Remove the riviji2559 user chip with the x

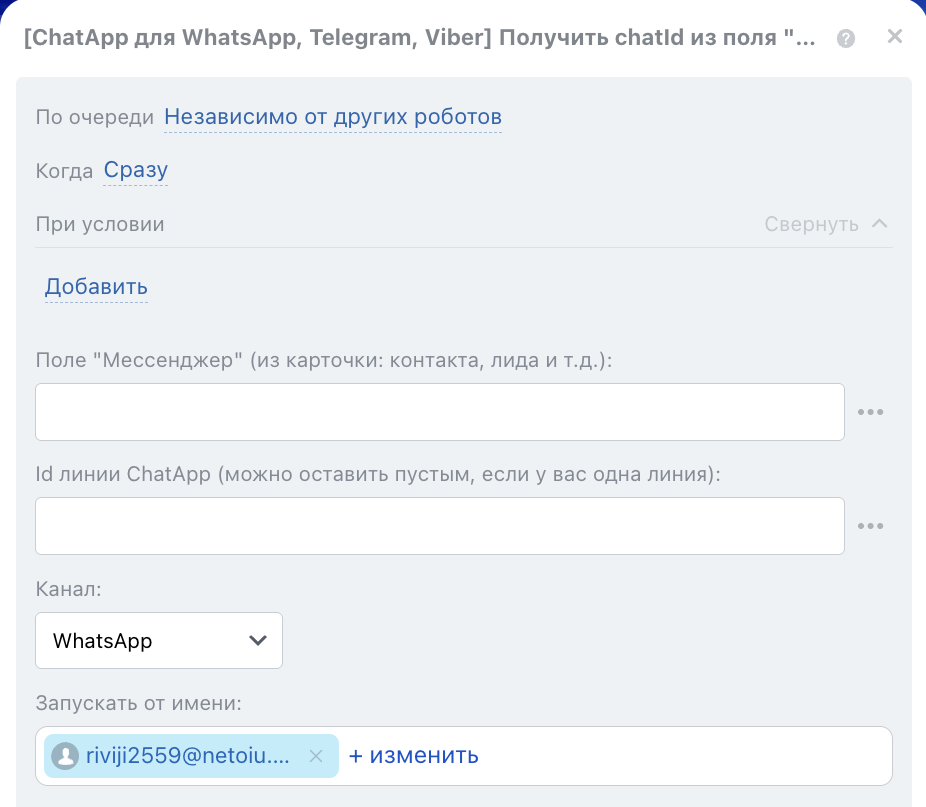(x=316, y=756)
